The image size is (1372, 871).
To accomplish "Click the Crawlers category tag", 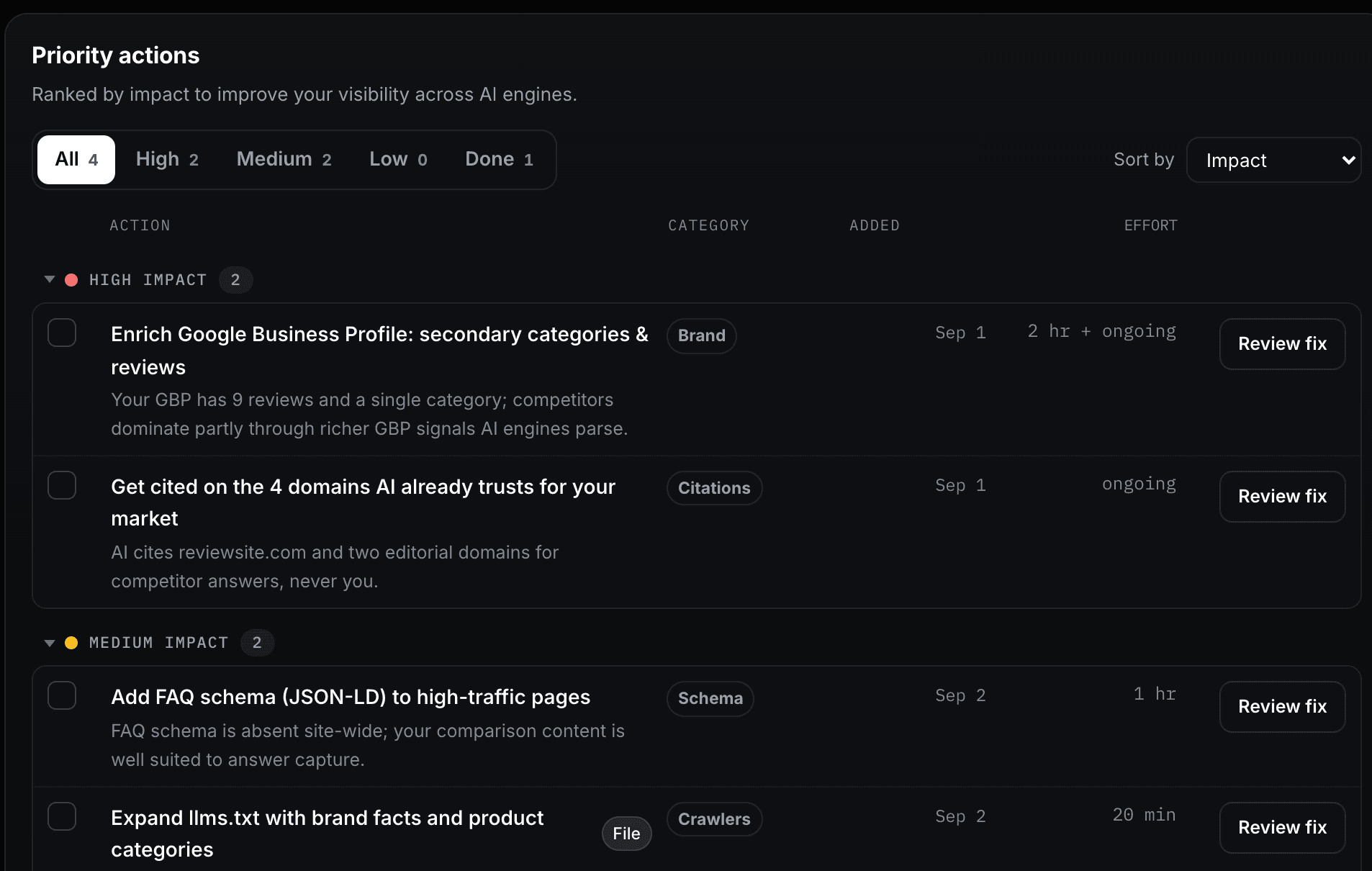I will click(x=714, y=819).
